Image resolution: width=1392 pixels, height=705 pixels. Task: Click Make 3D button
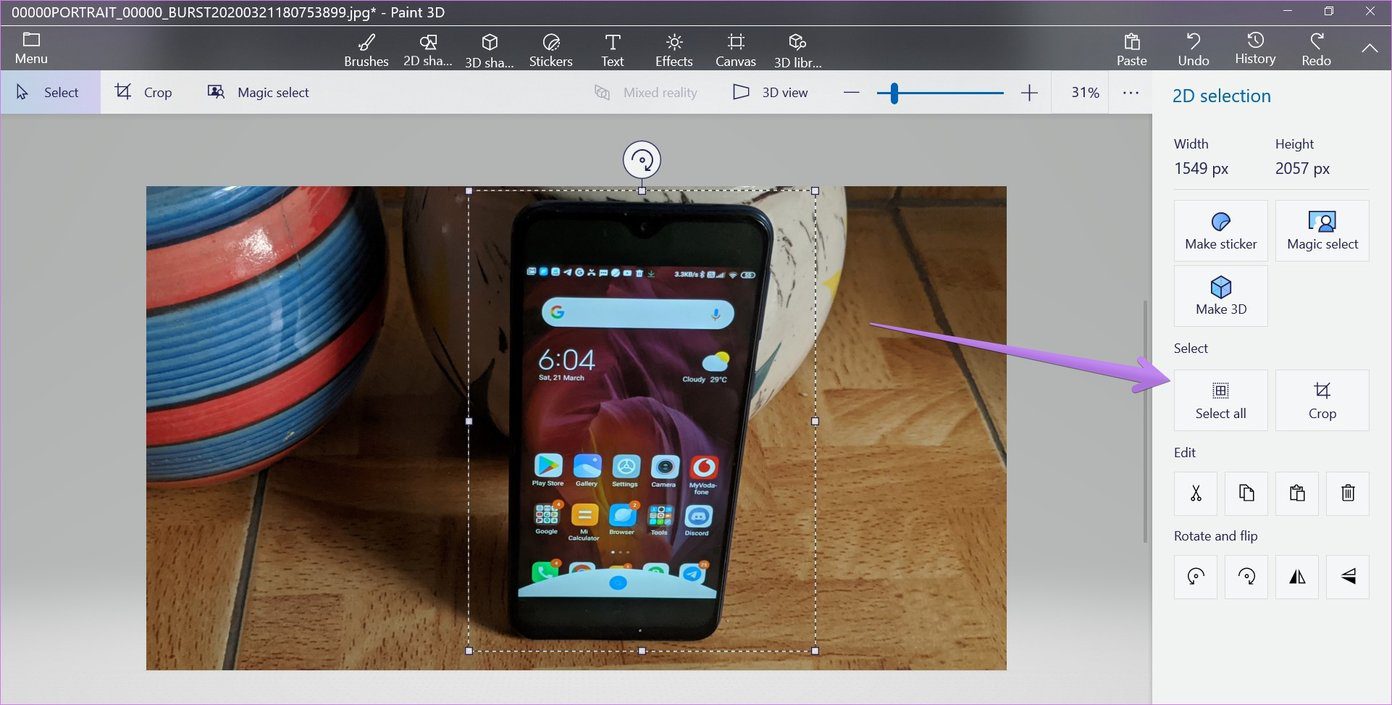(1220, 296)
